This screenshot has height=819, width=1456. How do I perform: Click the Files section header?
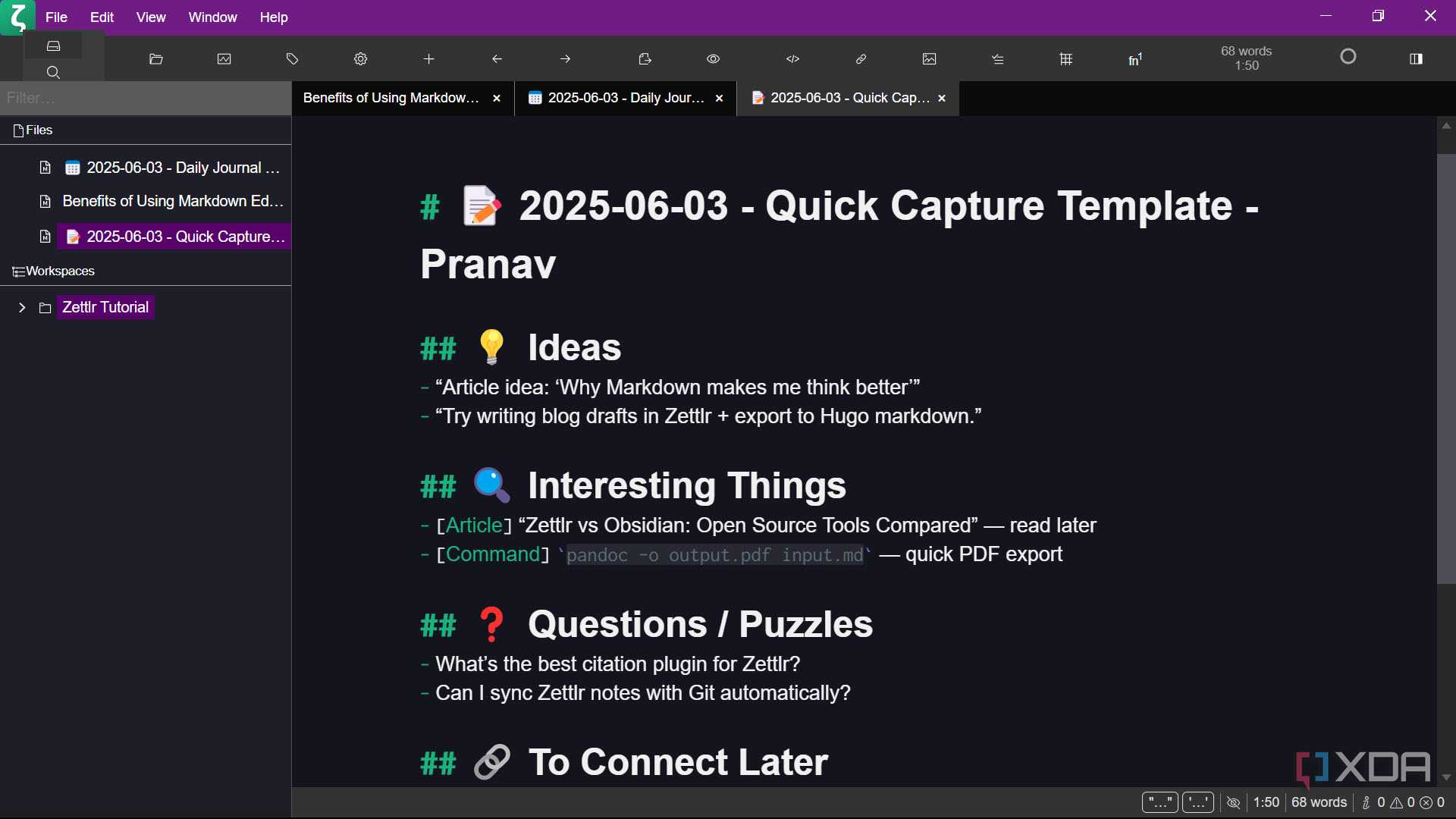146,130
